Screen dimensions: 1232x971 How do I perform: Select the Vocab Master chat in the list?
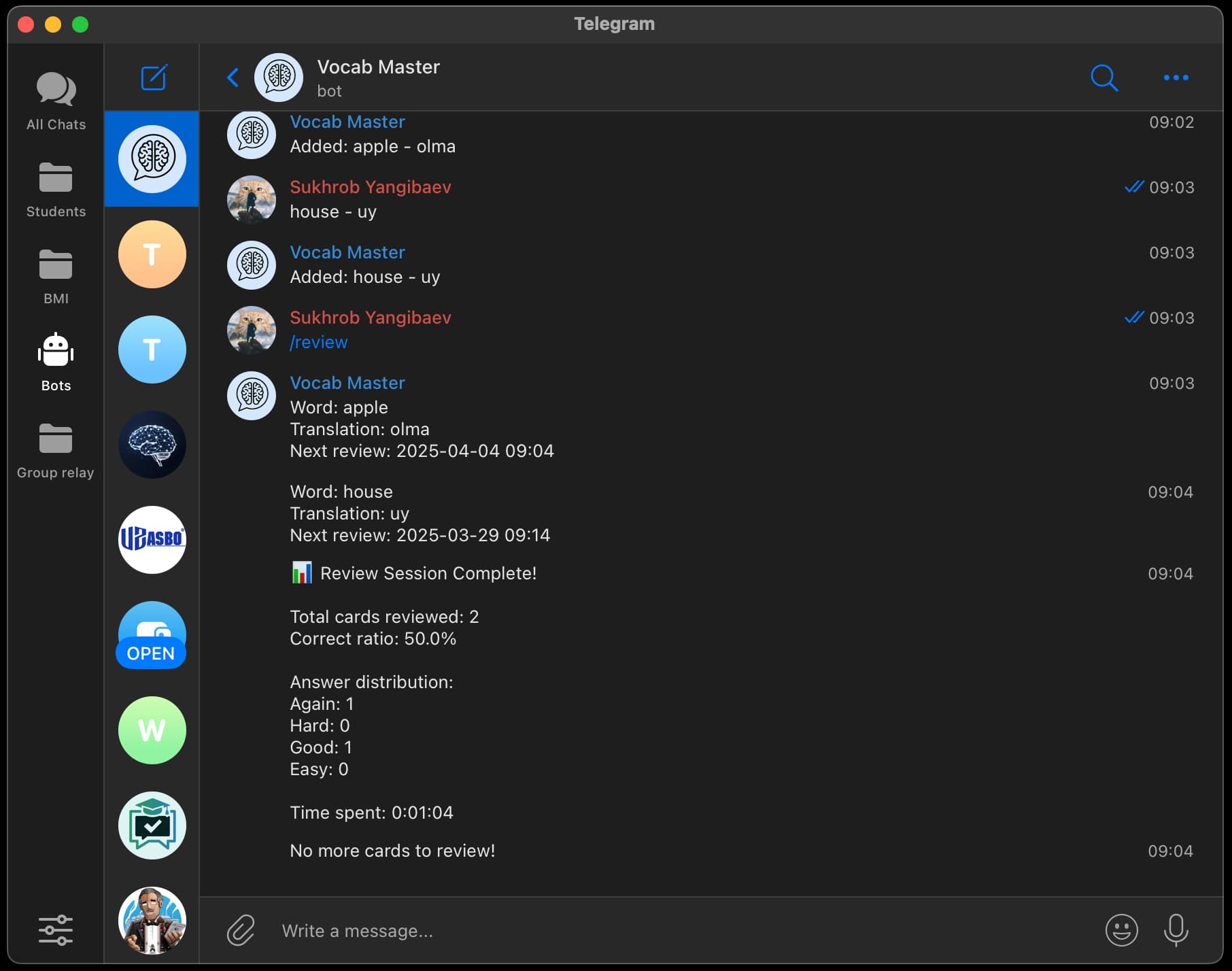click(x=152, y=158)
